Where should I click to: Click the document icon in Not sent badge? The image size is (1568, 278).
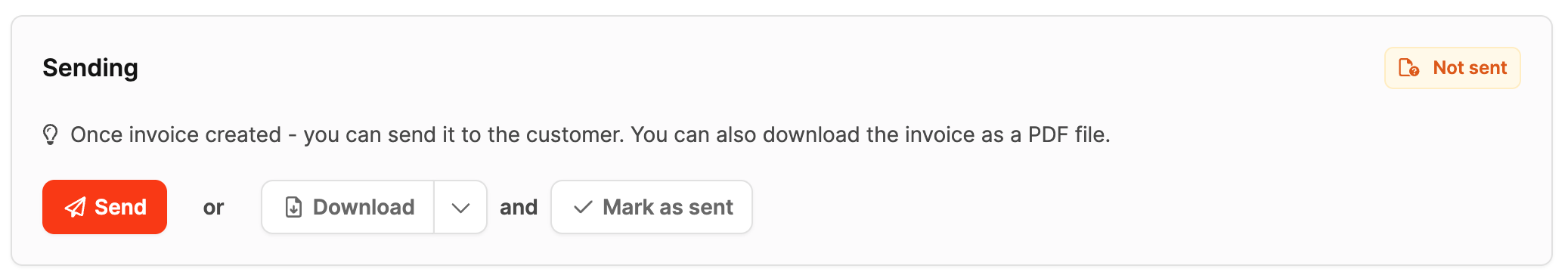[x=1408, y=68]
